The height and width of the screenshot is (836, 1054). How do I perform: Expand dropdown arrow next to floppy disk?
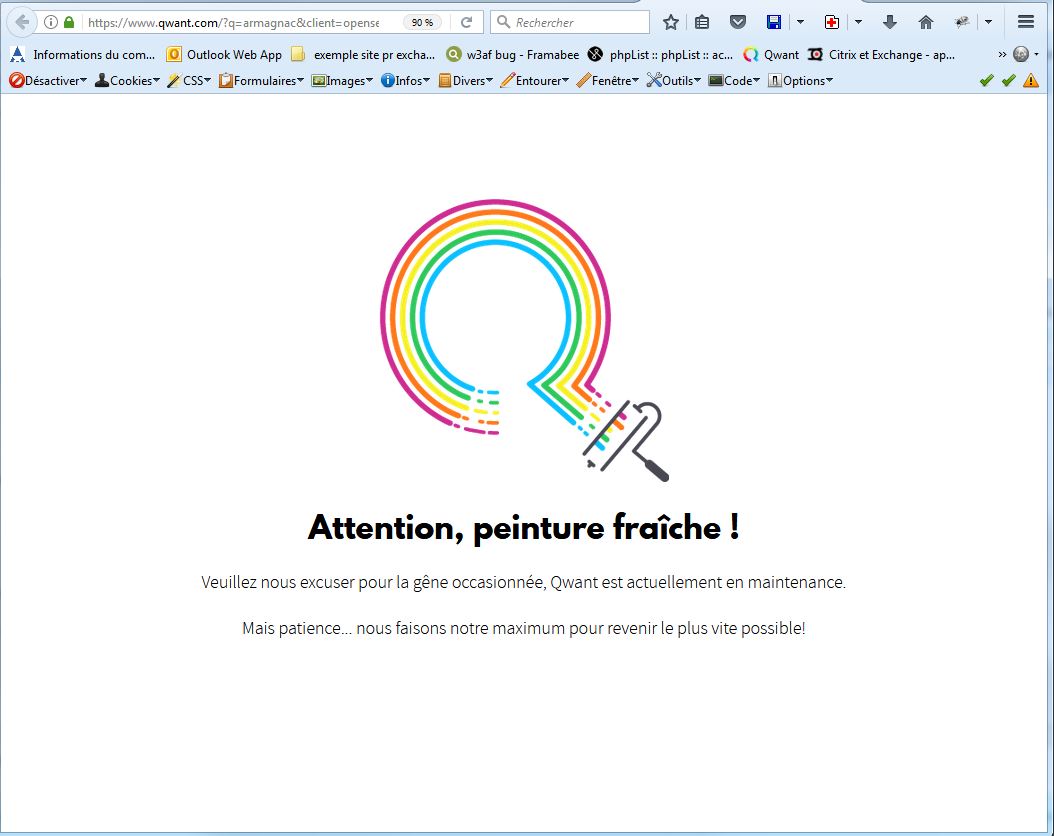pyautogui.click(x=800, y=22)
